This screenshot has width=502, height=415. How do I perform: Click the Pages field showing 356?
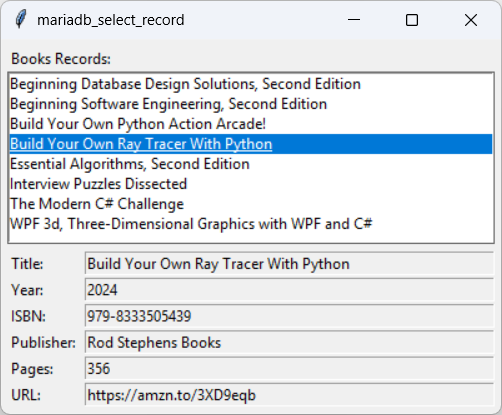289,369
